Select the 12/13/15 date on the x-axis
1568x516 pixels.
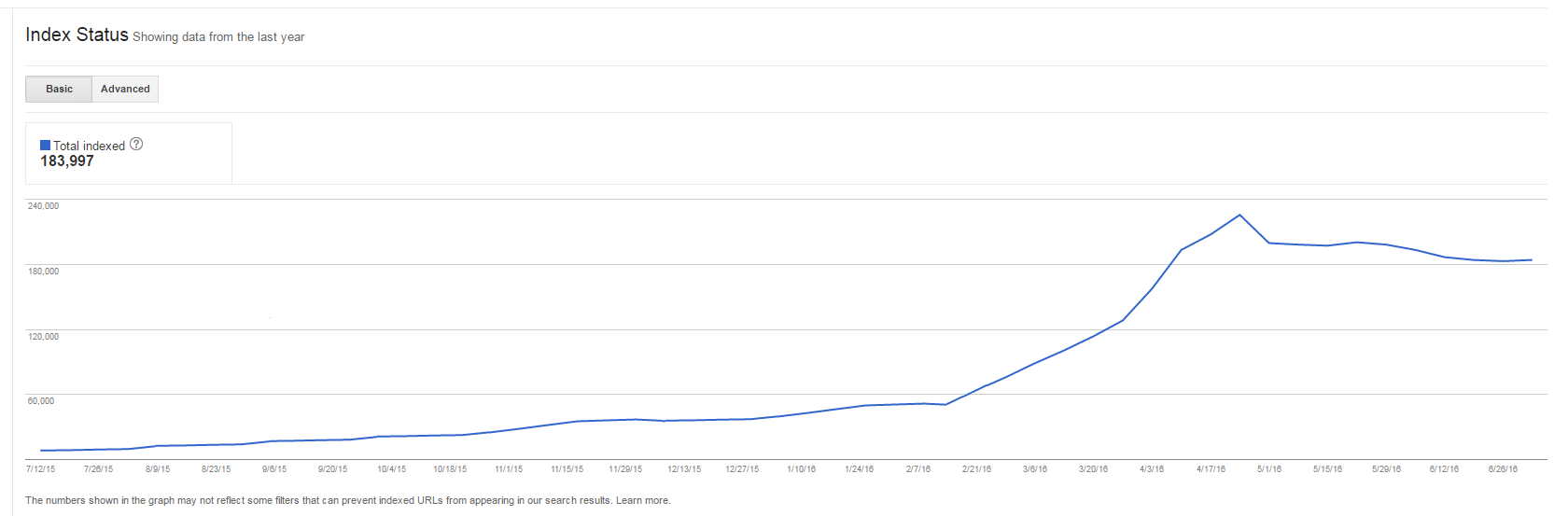[x=684, y=469]
